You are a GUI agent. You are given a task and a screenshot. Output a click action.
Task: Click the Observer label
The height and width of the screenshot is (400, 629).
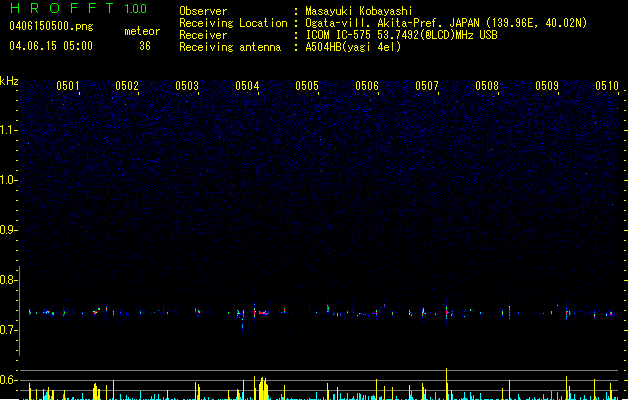(203, 11)
